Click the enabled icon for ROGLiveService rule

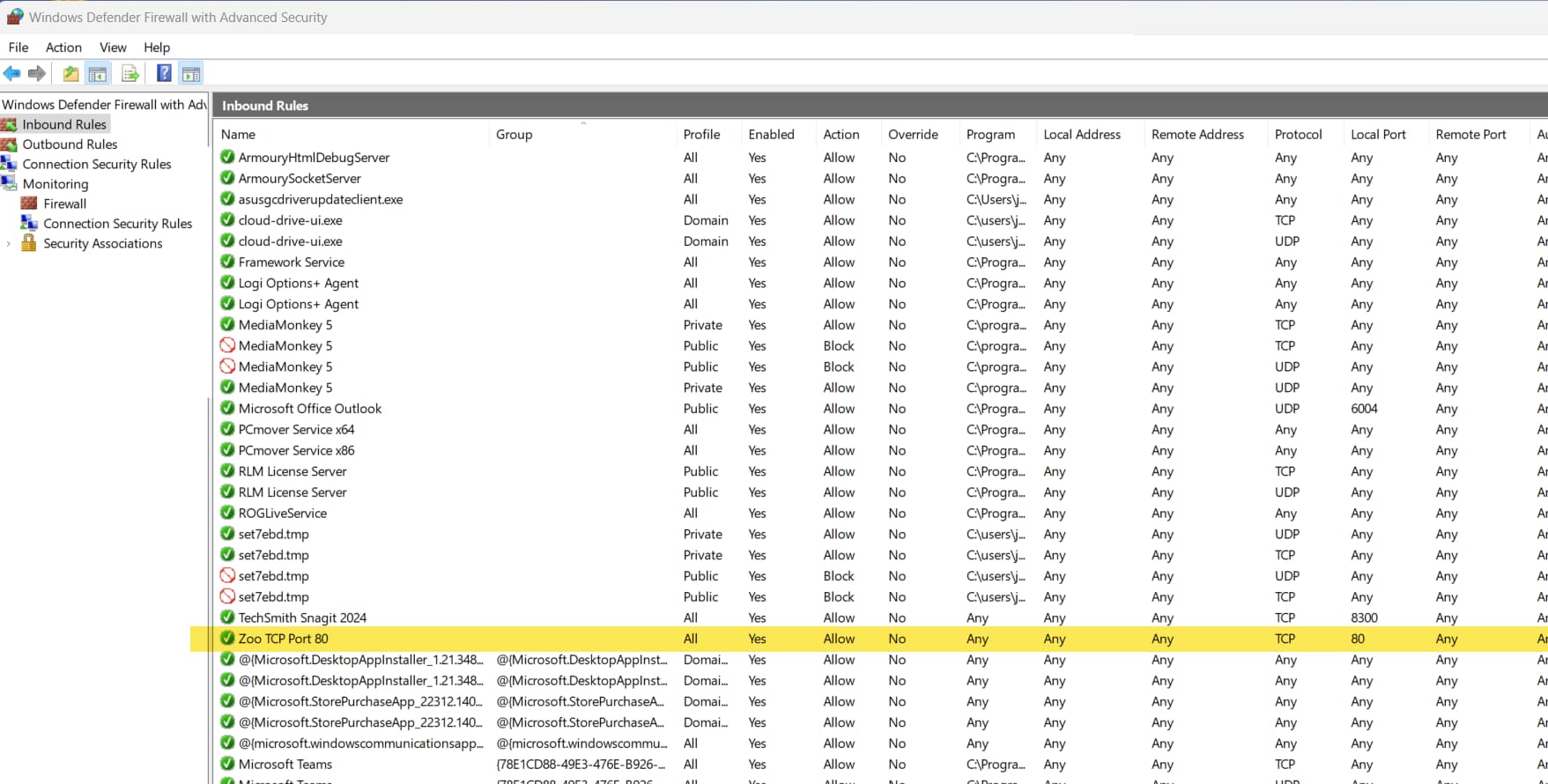click(227, 513)
